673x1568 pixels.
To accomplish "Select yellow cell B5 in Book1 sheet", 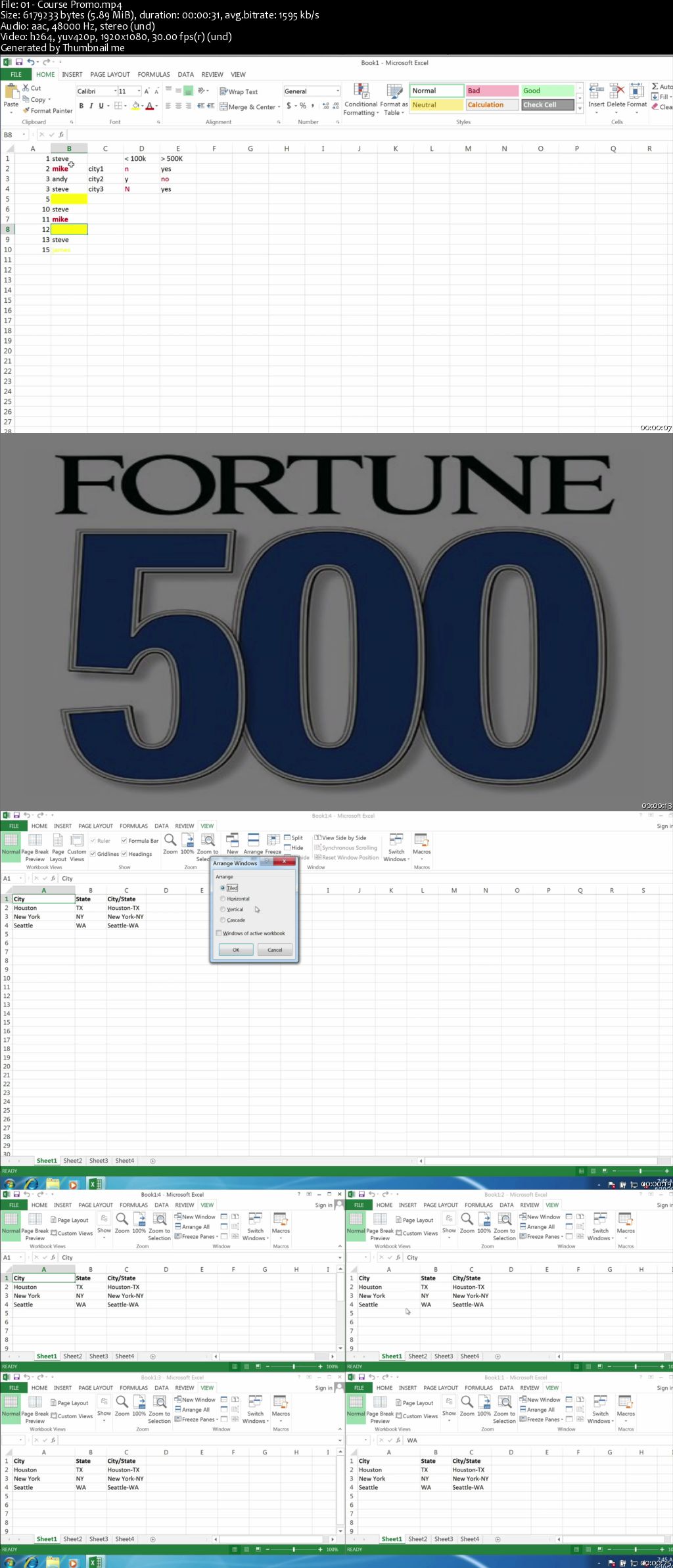I will point(69,199).
